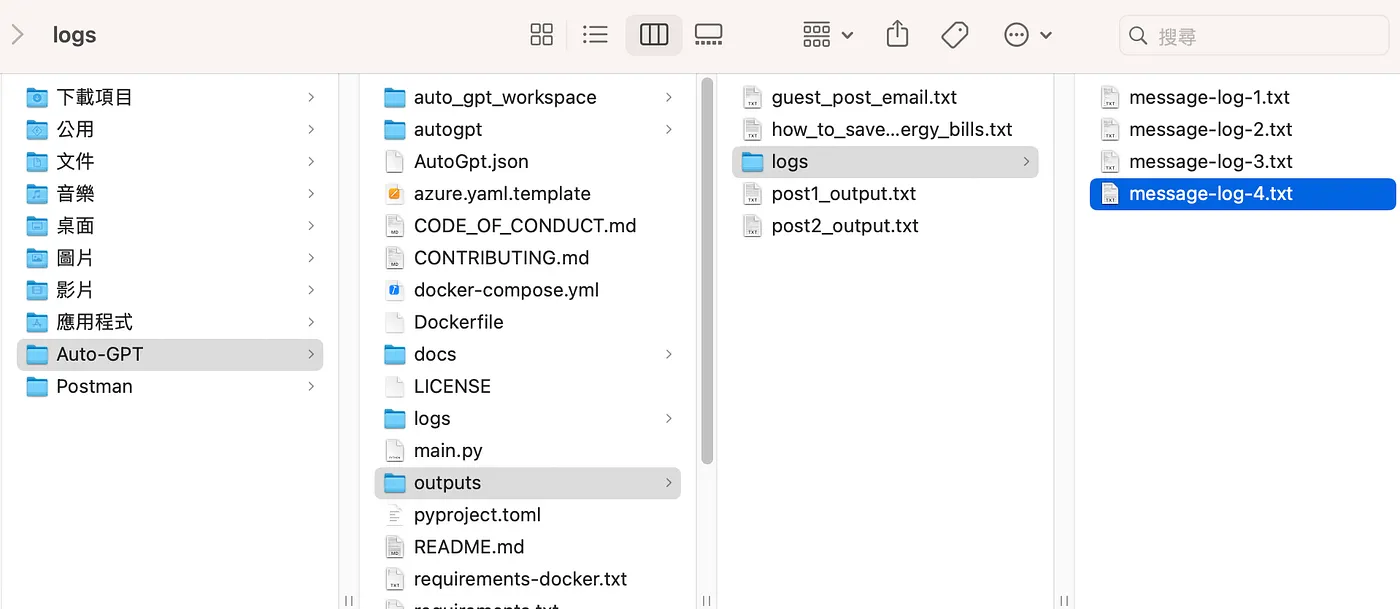
Task: Select message-log-3.txt file
Action: click(x=1243, y=161)
